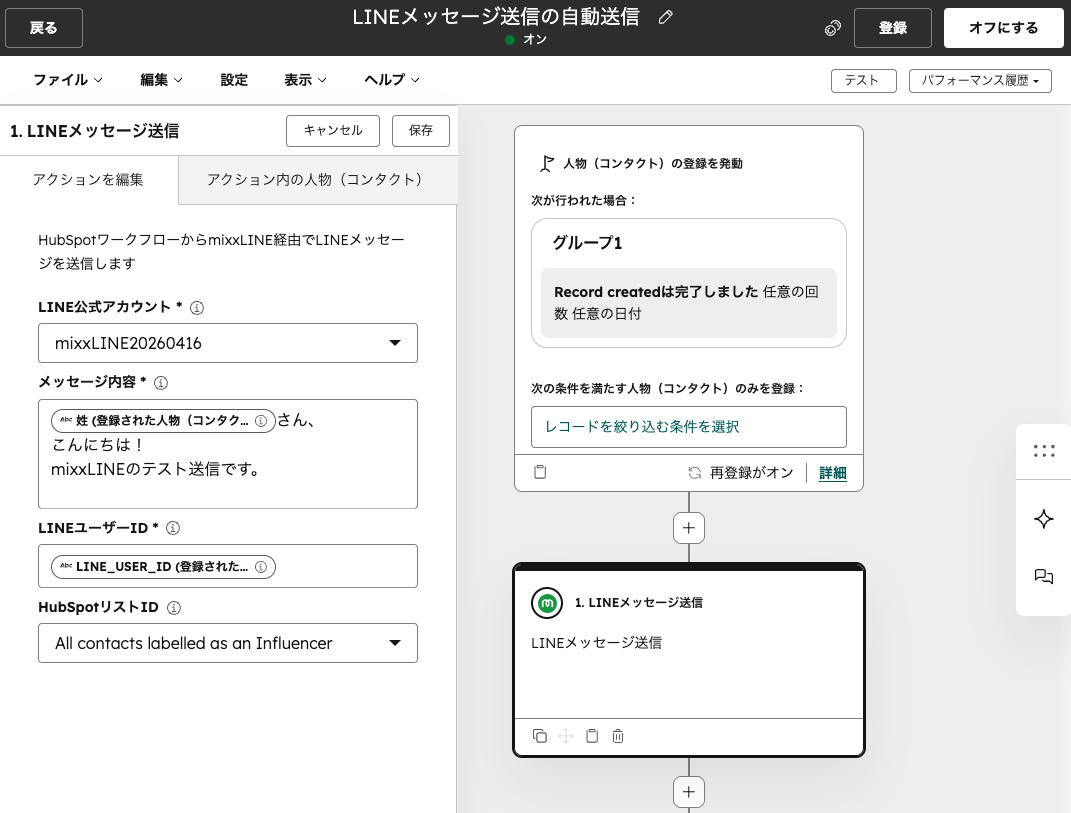The width and height of the screenshot is (1071, 813).
Task: Open 表示 menu
Action: 305,80
